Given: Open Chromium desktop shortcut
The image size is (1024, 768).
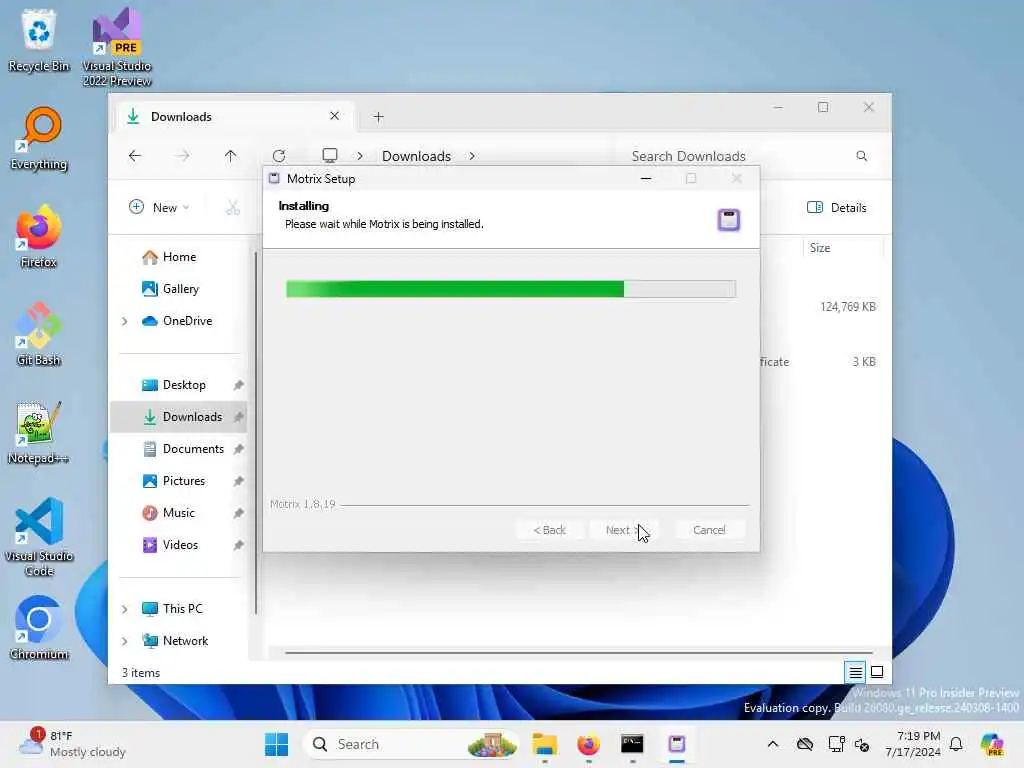Looking at the screenshot, I should pyautogui.click(x=39, y=628).
